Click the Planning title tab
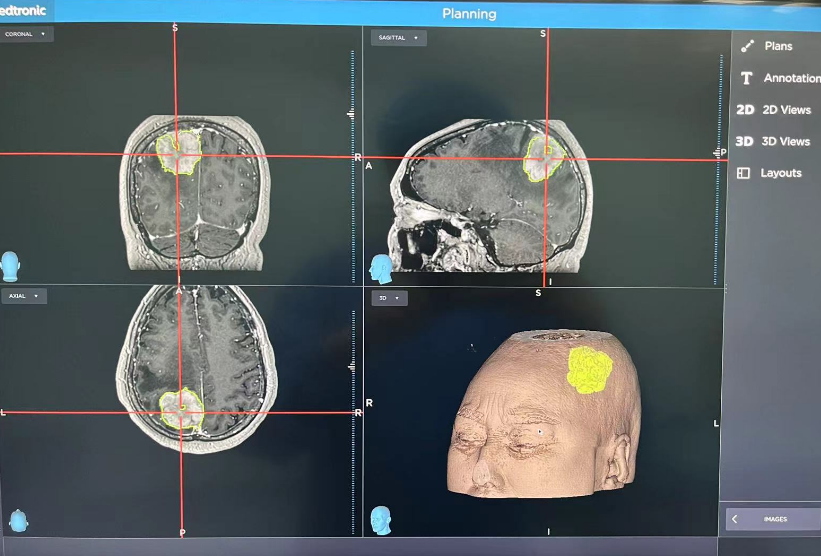 point(469,14)
